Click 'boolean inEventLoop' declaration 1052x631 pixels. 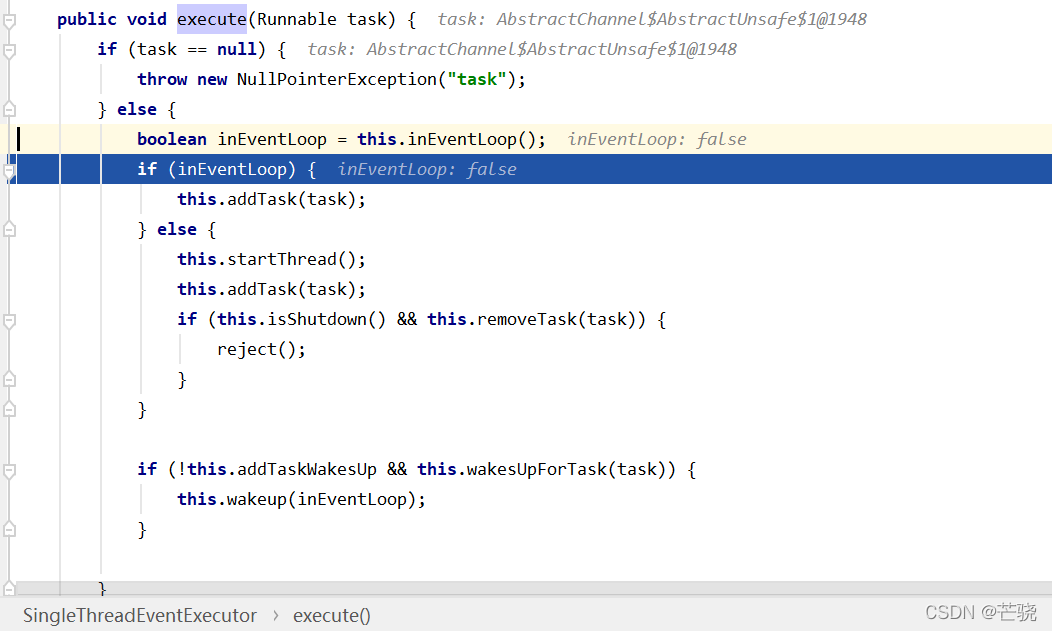(231, 139)
